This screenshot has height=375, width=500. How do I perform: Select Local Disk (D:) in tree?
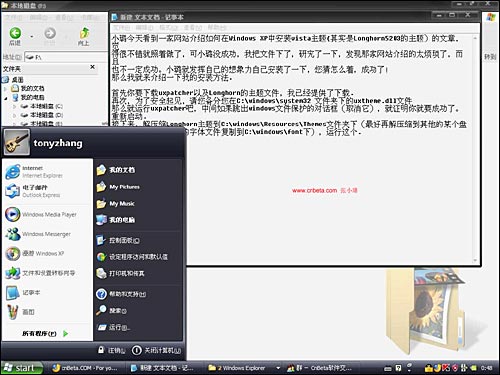pyautogui.click(x=42, y=115)
